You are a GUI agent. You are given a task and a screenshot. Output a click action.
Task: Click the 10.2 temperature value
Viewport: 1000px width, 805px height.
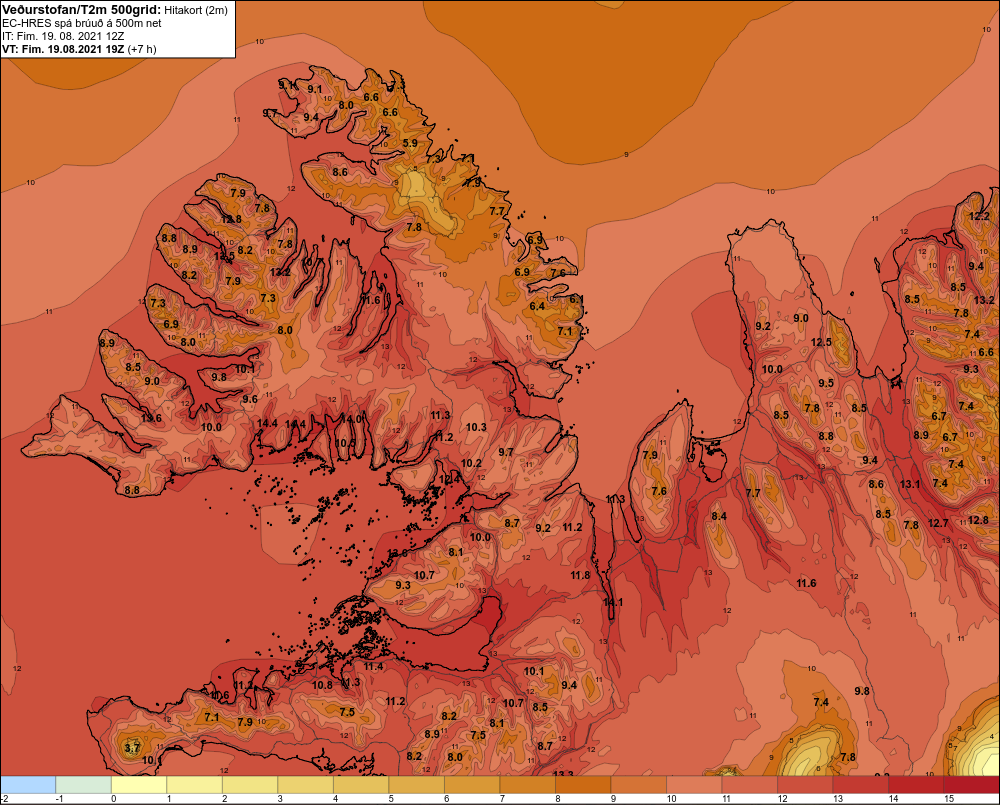471,463
